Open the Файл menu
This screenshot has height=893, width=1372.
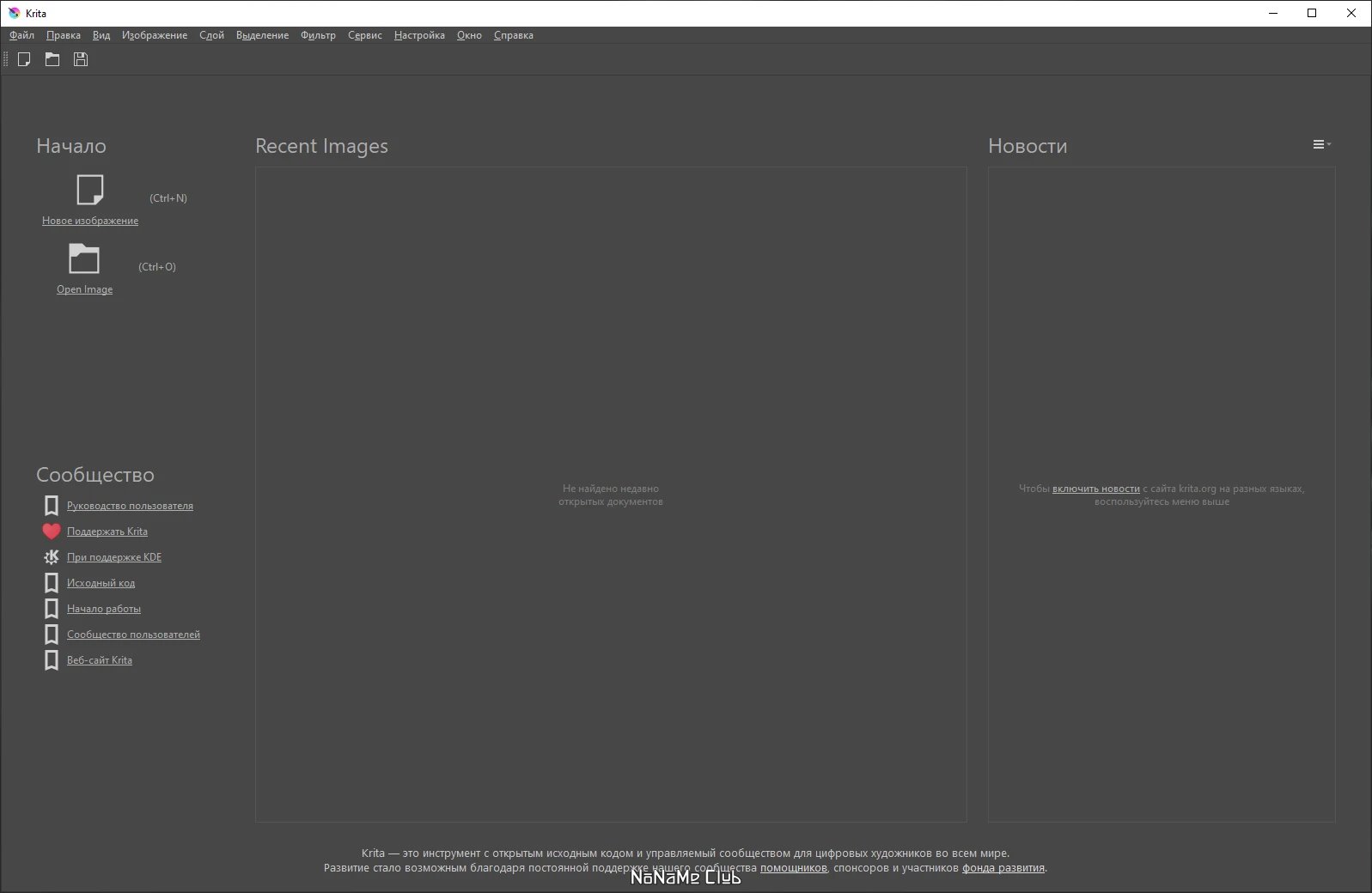[22, 35]
